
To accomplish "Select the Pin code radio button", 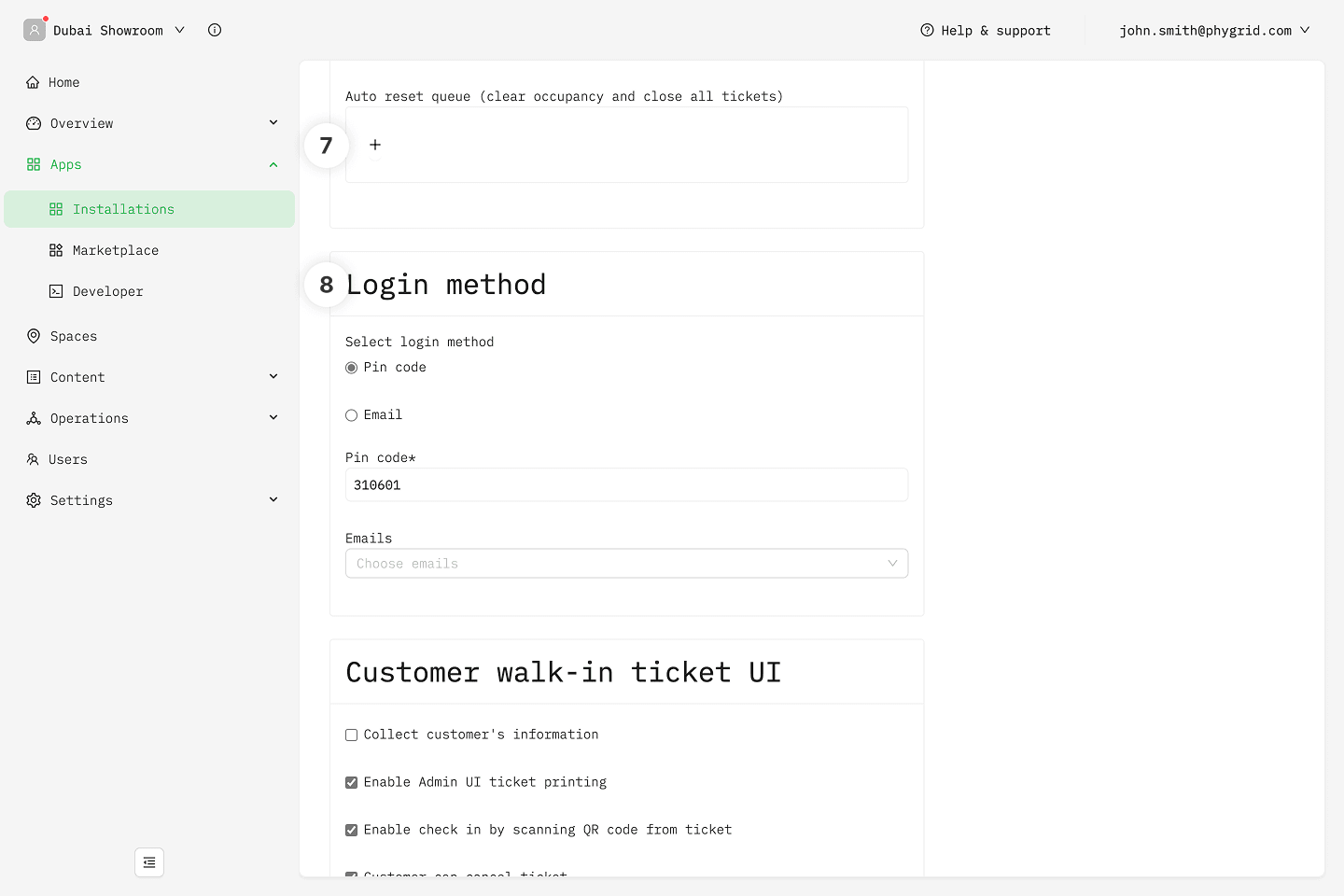I will pyautogui.click(x=352, y=368).
